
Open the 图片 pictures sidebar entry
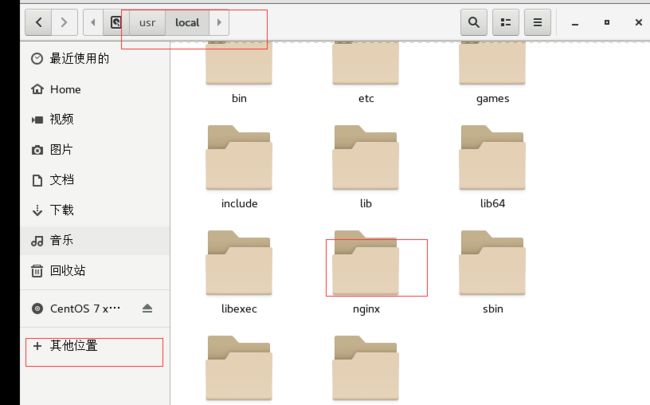[x=95, y=150]
